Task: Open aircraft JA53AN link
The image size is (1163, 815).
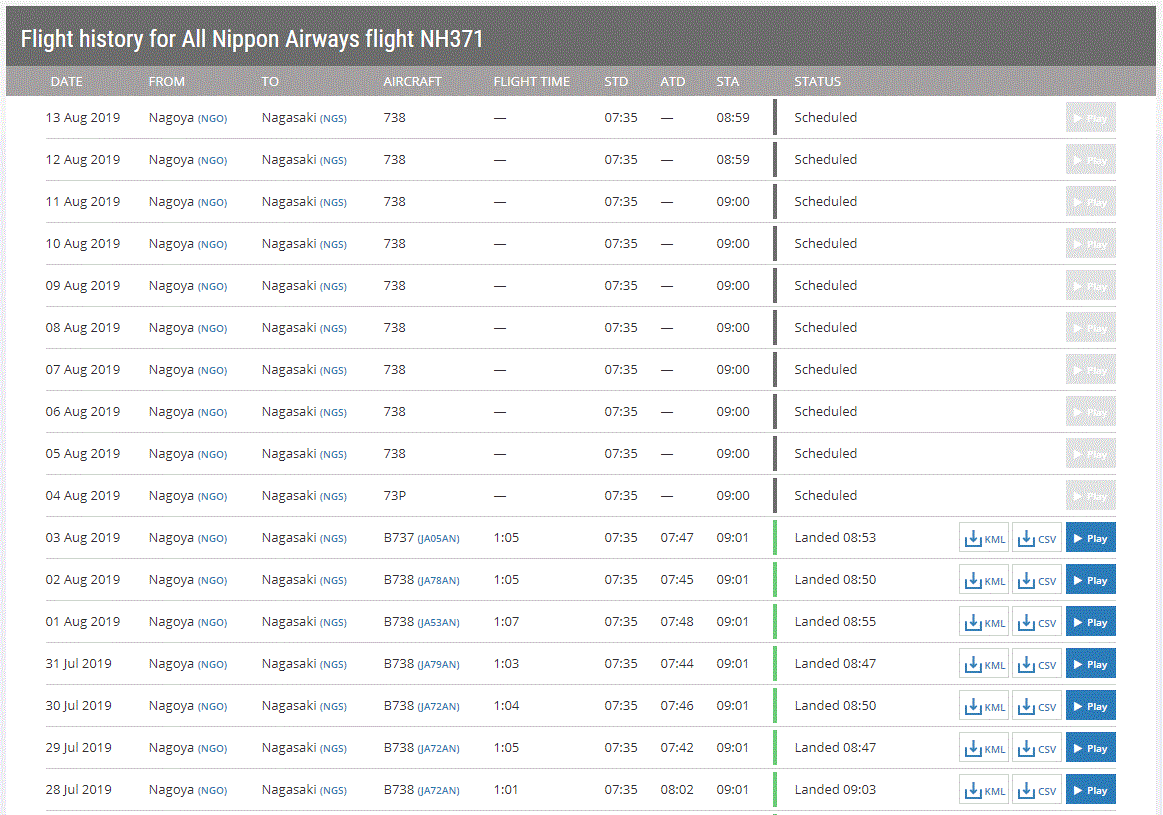Action: click(438, 623)
